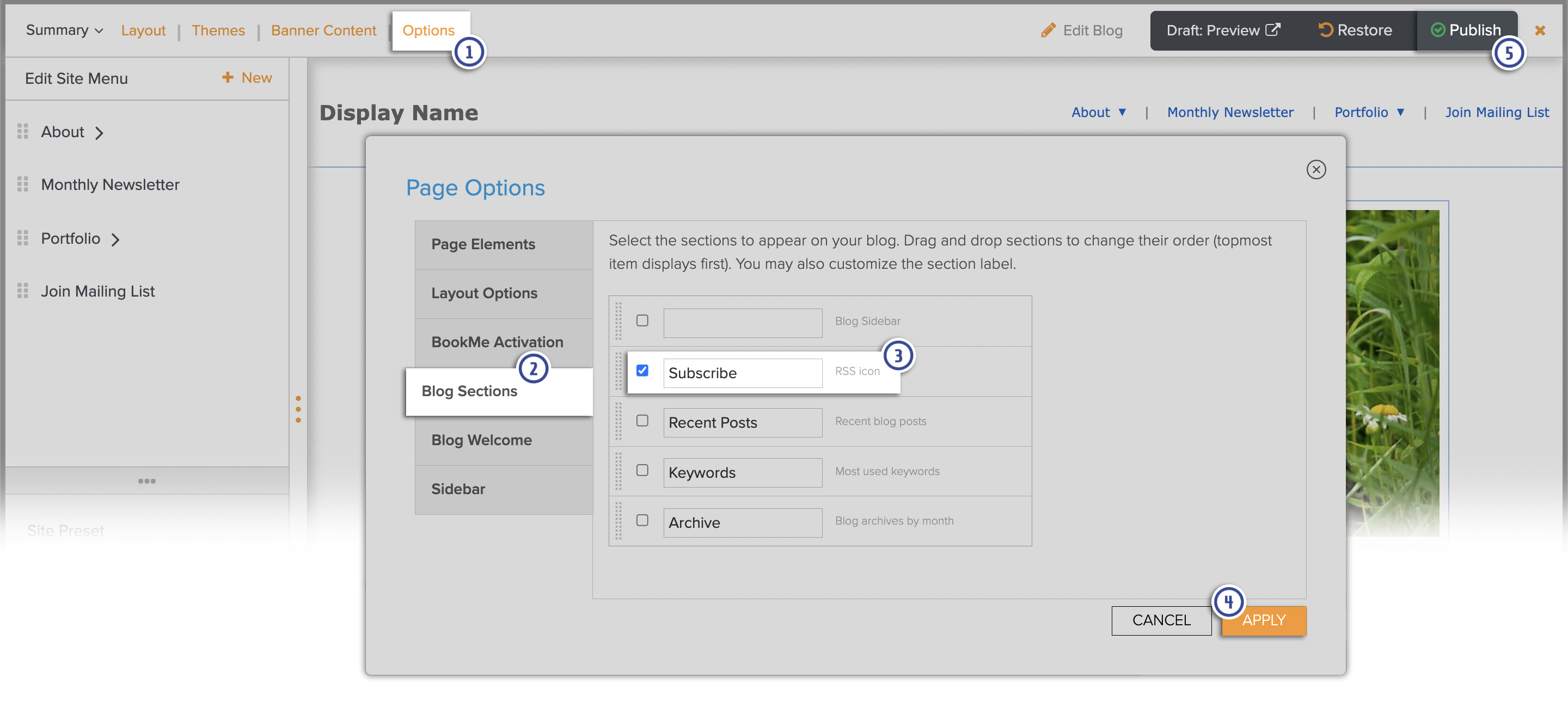Click the Blog Sidebar row drag handle
Screen dimensions: 1568x702
pos(618,321)
